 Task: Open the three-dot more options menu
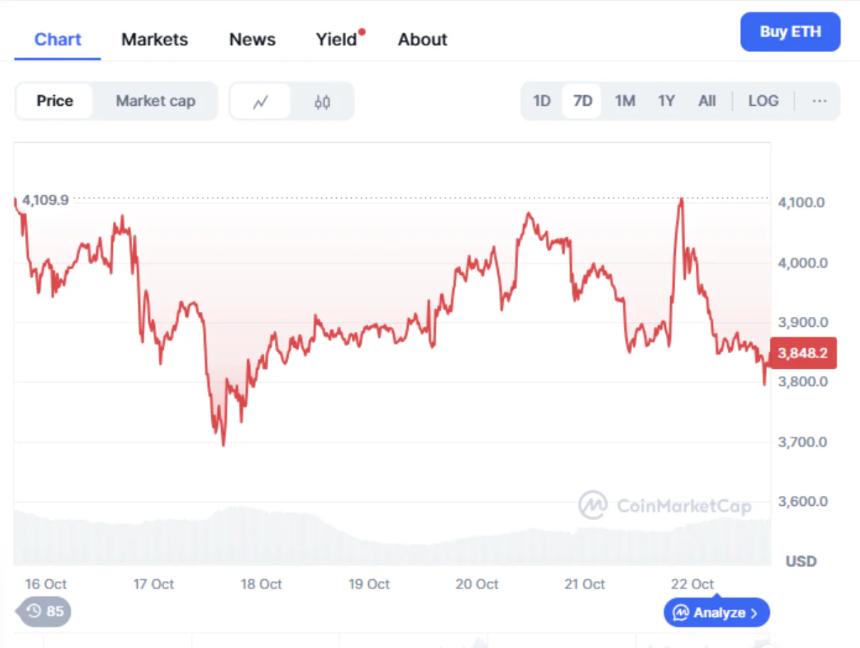pos(819,101)
